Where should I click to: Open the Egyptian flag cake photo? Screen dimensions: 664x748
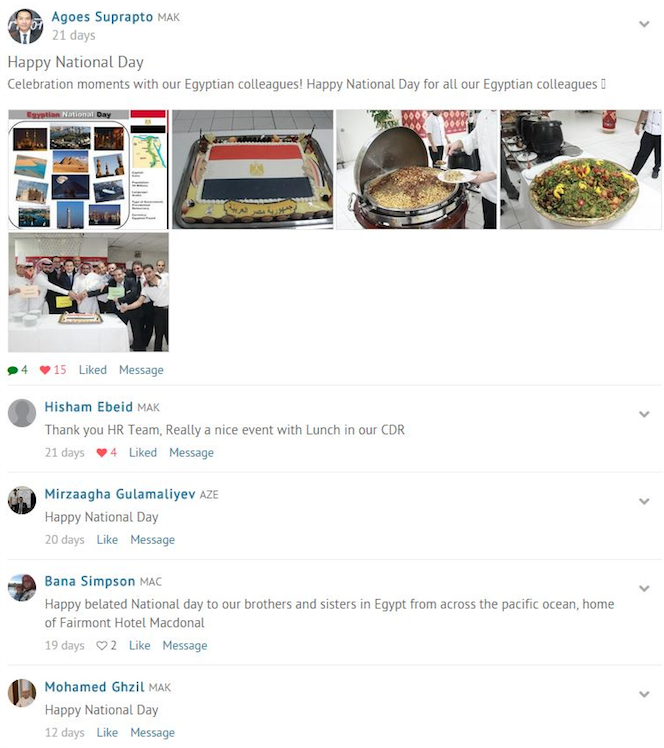coord(252,169)
